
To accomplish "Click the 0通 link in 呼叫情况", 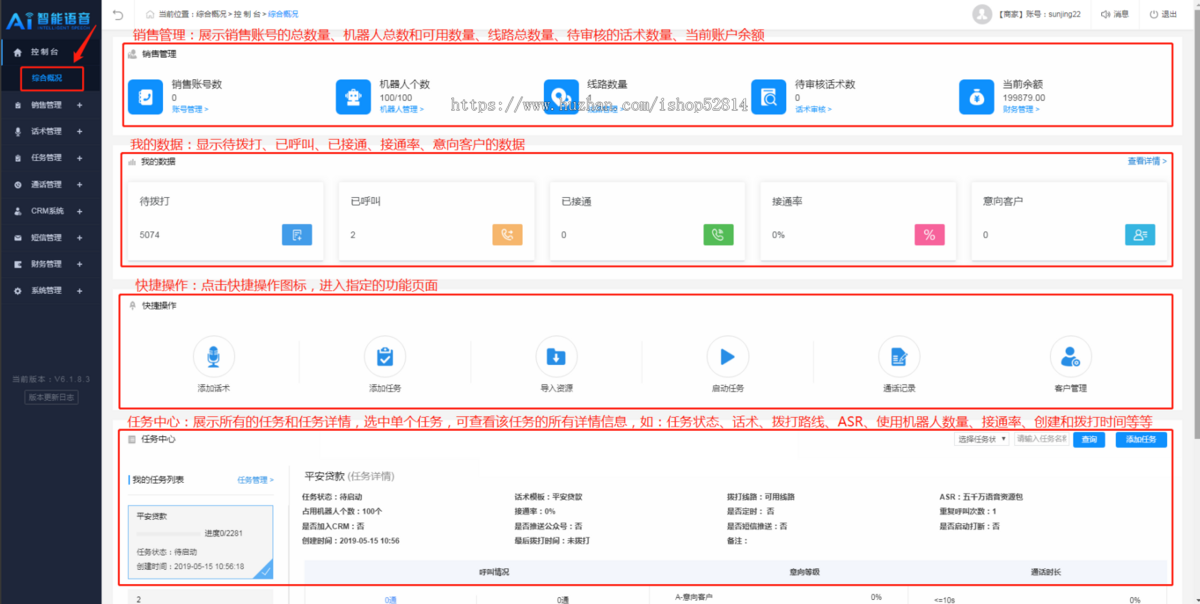I will (391, 599).
